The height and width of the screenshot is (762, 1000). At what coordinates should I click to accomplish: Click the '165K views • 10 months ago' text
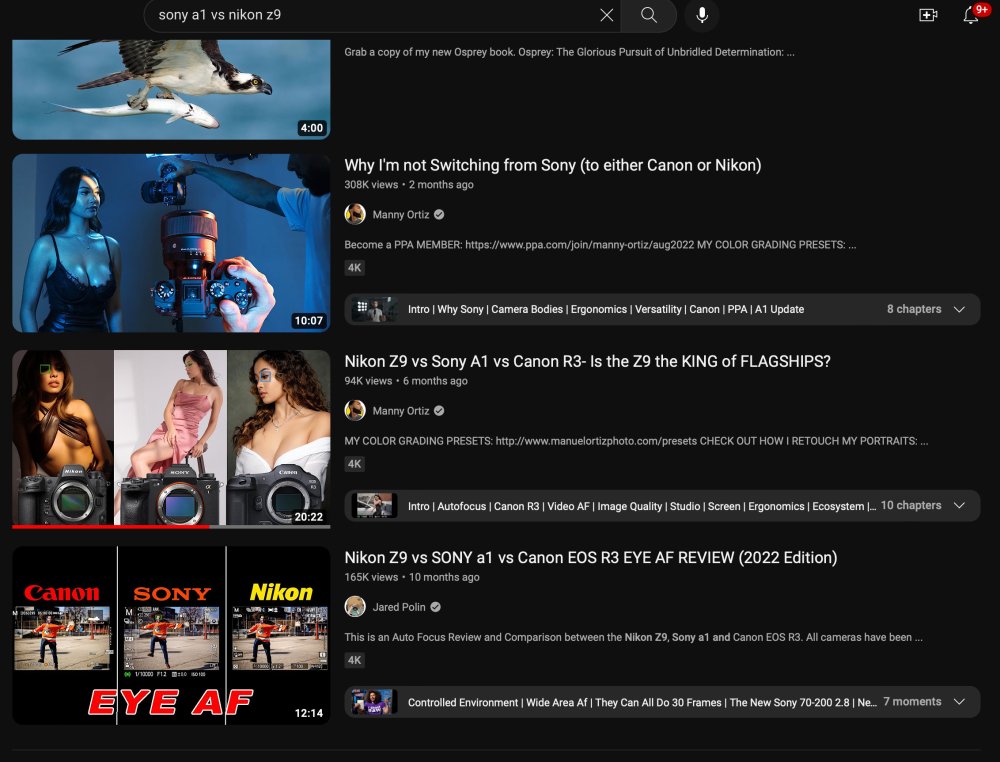click(x=412, y=578)
